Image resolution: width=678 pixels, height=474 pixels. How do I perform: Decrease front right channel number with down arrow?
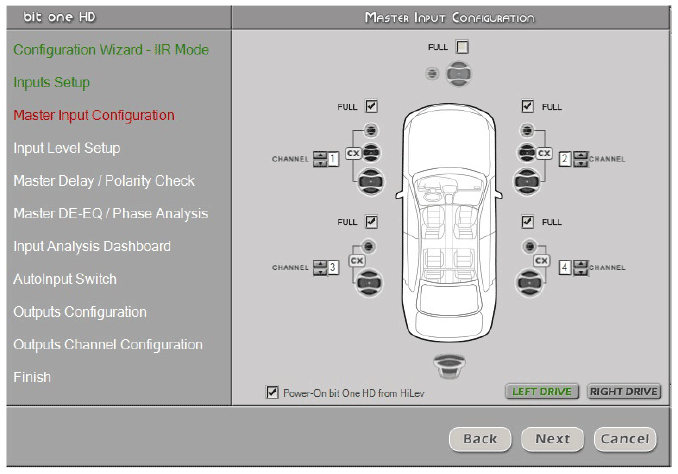click(581, 163)
